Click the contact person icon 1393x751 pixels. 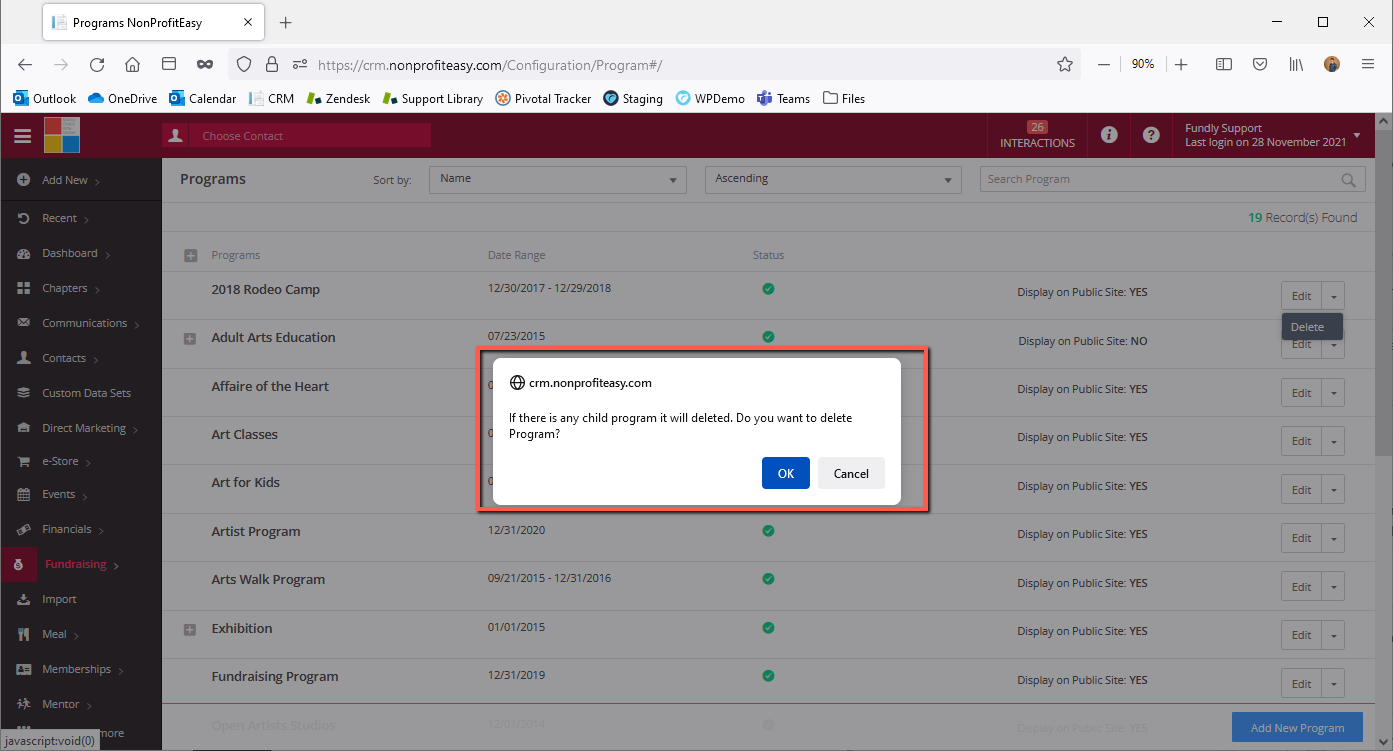point(175,136)
